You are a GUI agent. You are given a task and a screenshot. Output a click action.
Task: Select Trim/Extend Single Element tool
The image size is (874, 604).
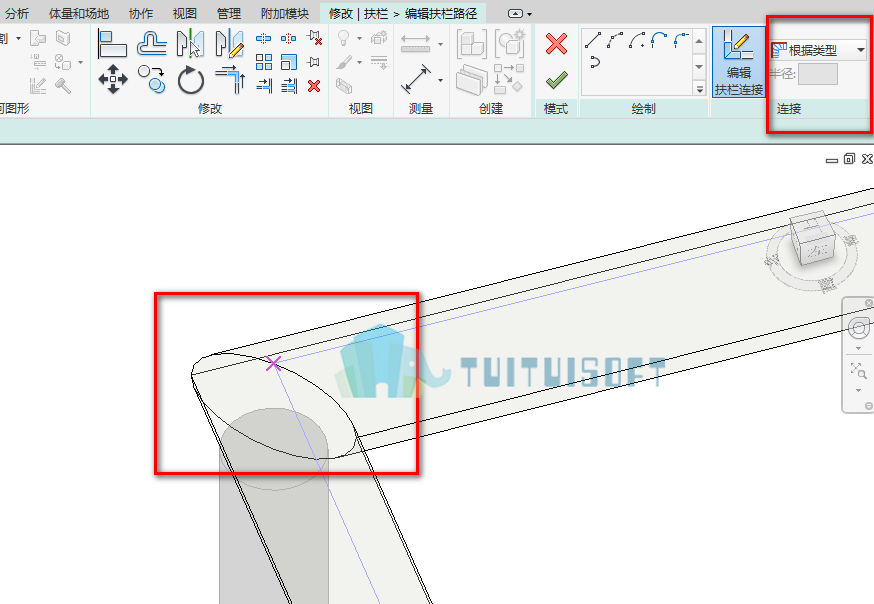(x=264, y=86)
